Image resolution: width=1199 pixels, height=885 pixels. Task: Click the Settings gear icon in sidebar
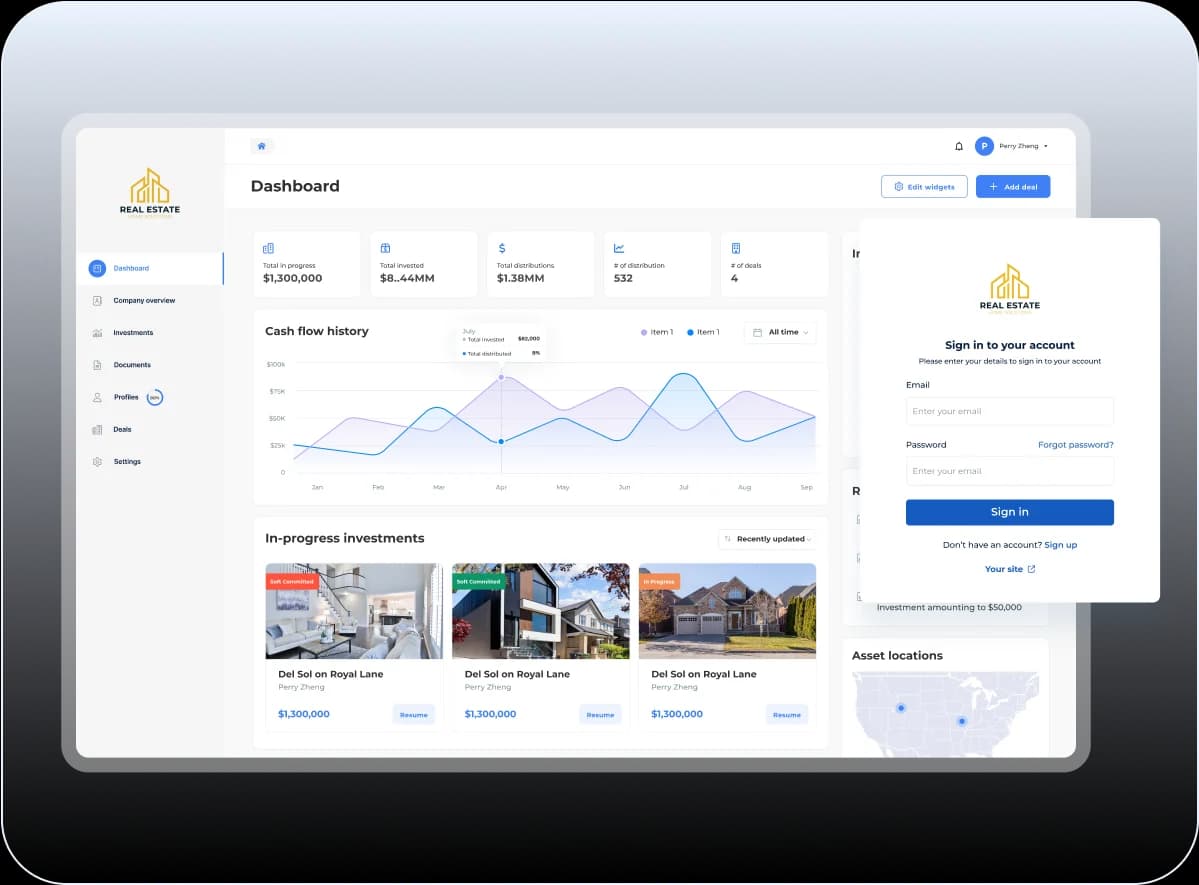click(97, 462)
